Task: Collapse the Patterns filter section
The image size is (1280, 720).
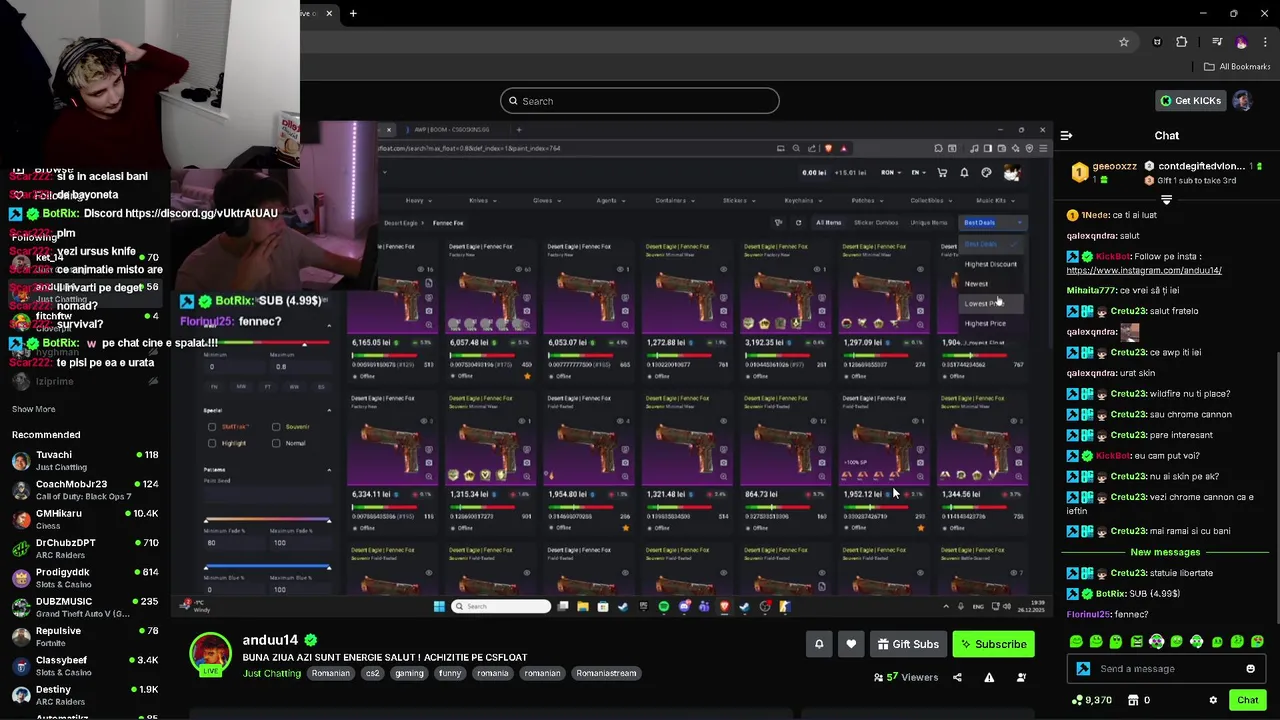Action: click(329, 470)
